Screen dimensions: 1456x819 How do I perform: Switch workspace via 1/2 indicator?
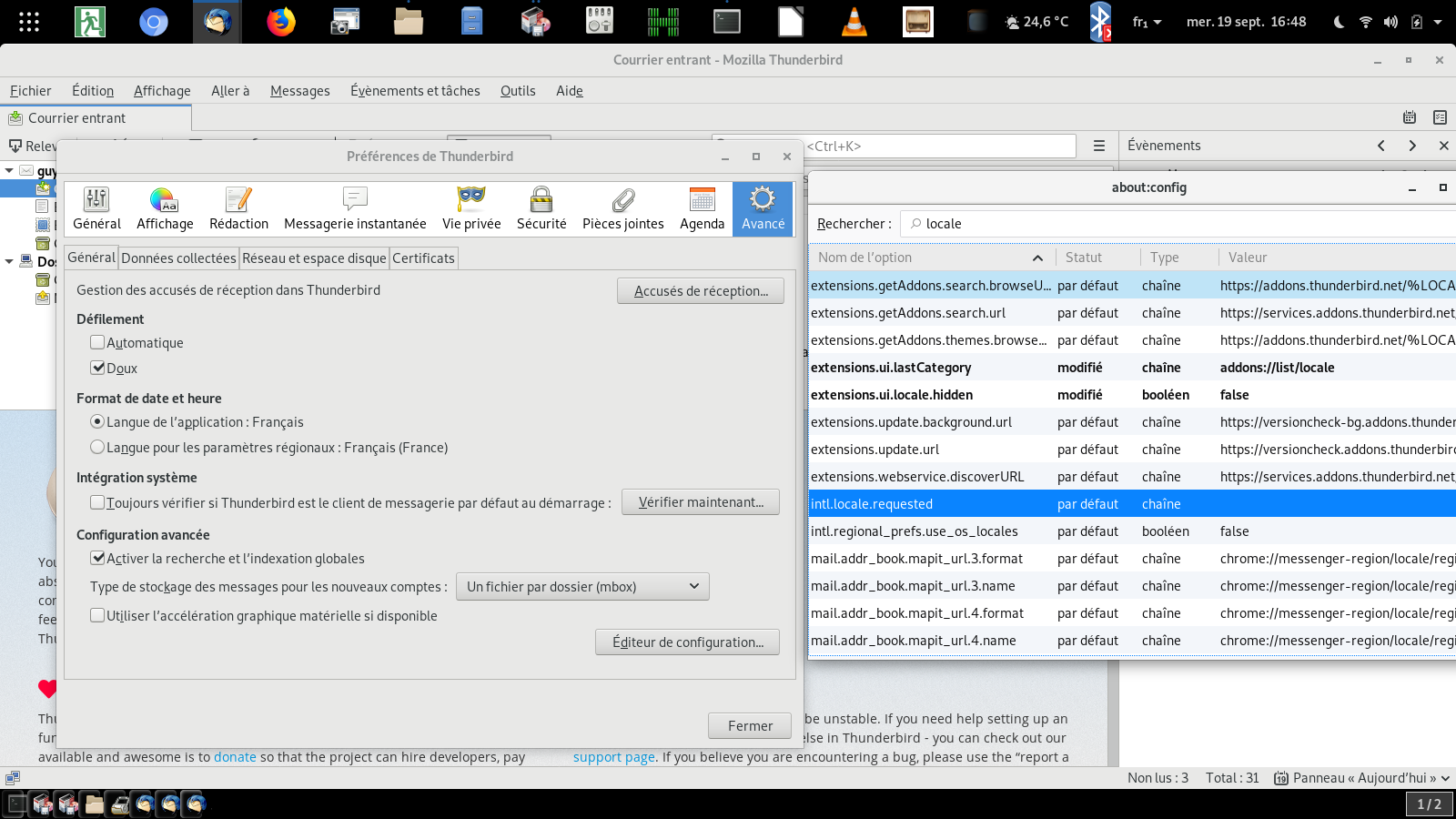(x=1430, y=804)
